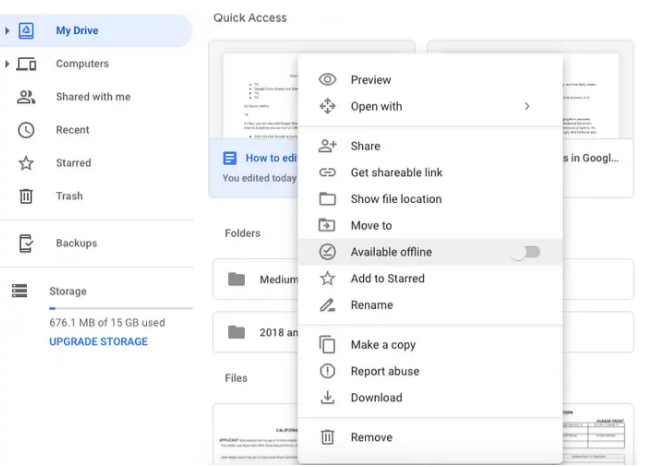Select Make a copy from context menu
The height and width of the screenshot is (467, 671).
[382, 345]
